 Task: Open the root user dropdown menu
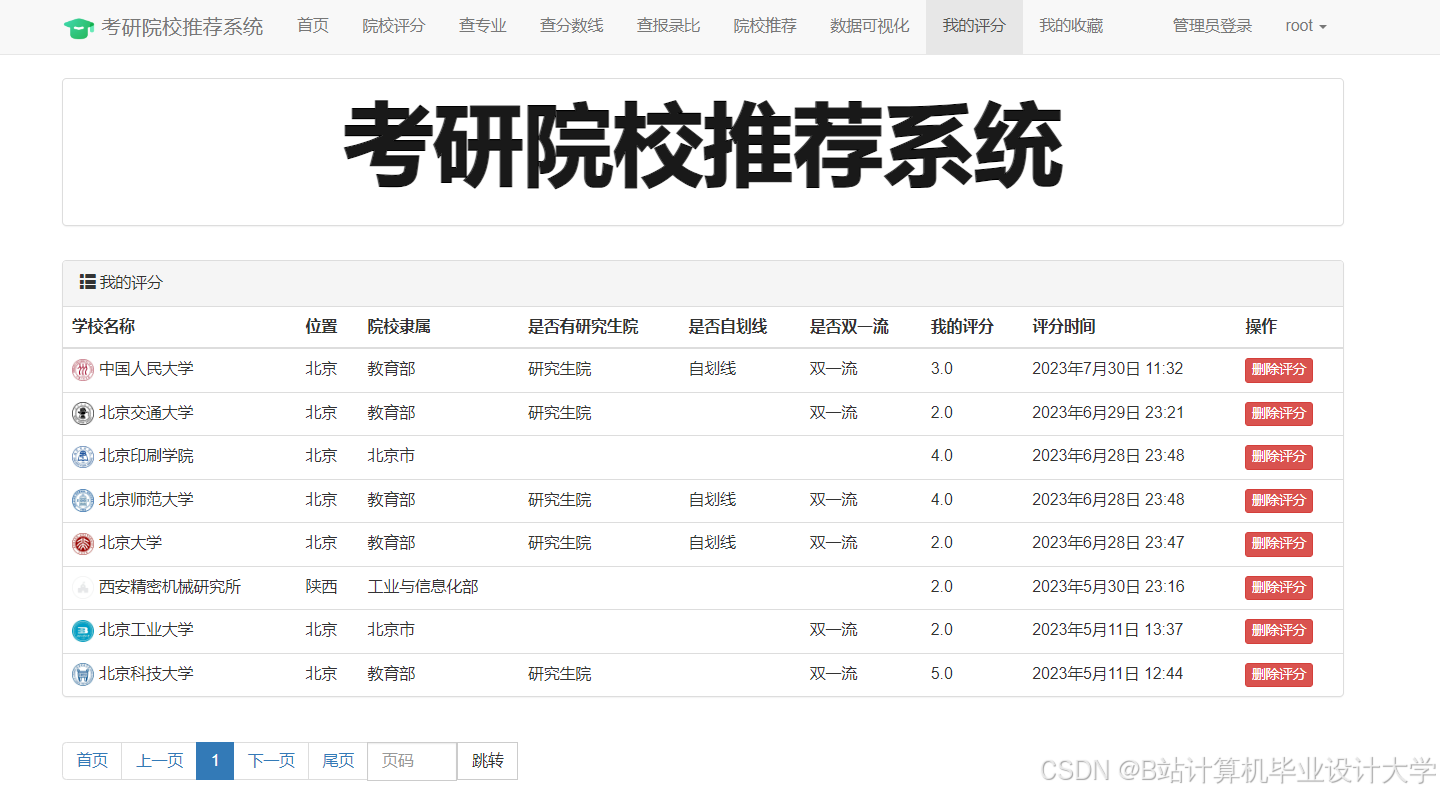[1306, 26]
